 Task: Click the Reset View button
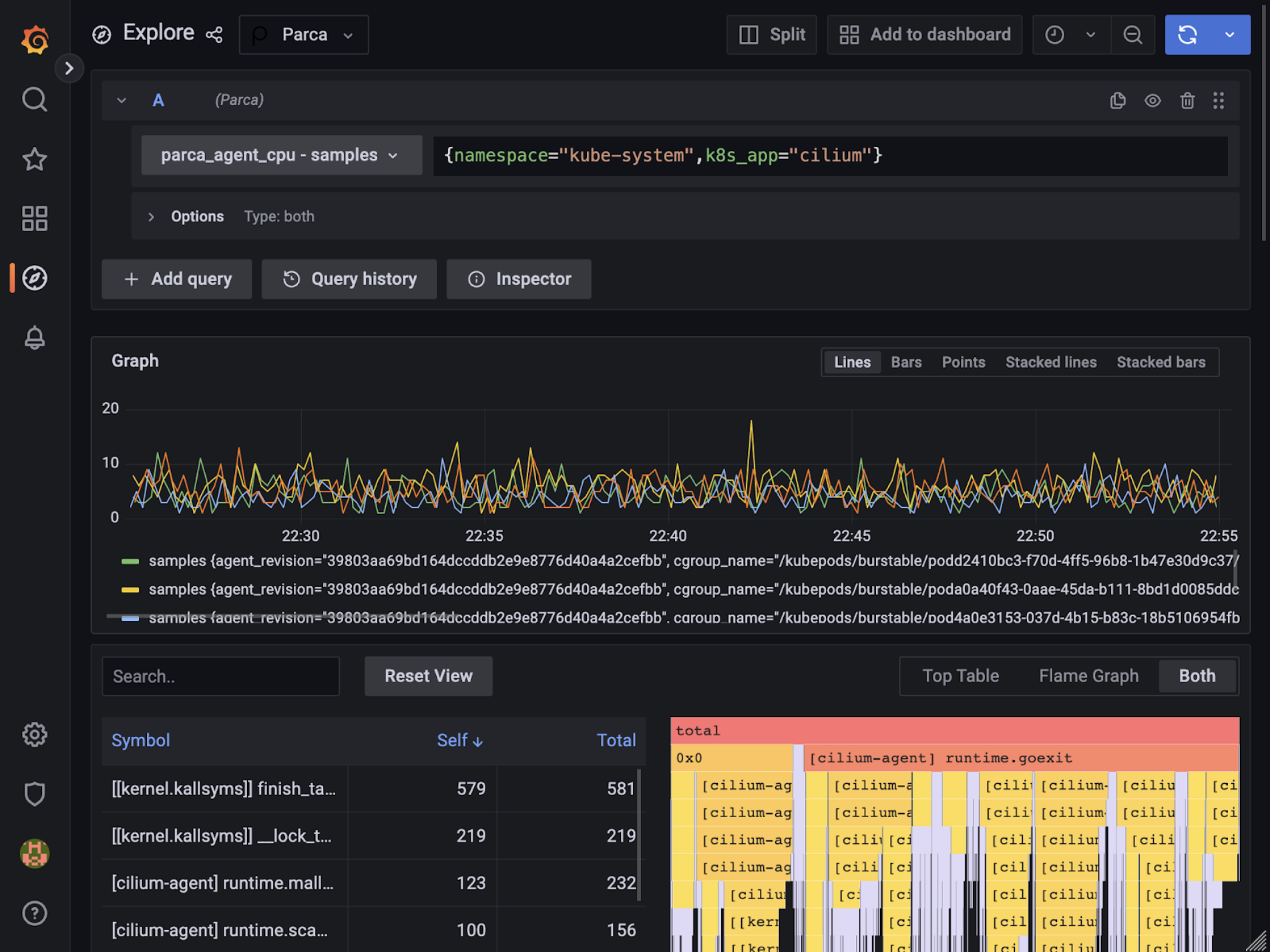[x=429, y=676]
